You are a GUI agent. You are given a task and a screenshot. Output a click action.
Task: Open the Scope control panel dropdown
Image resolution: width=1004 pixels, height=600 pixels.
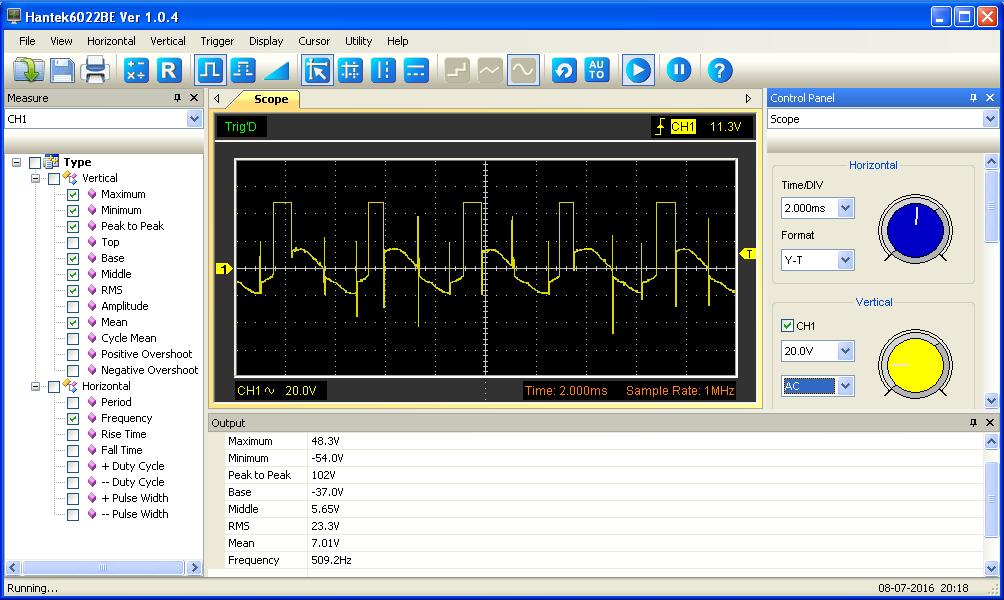pyautogui.click(x=990, y=119)
